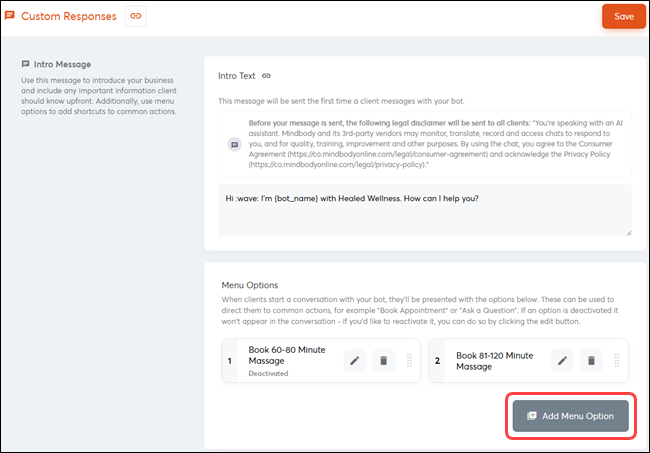The height and width of the screenshot is (453, 650).
Task: Click the Custom Responses page title
Action: (x=69, y=16)
